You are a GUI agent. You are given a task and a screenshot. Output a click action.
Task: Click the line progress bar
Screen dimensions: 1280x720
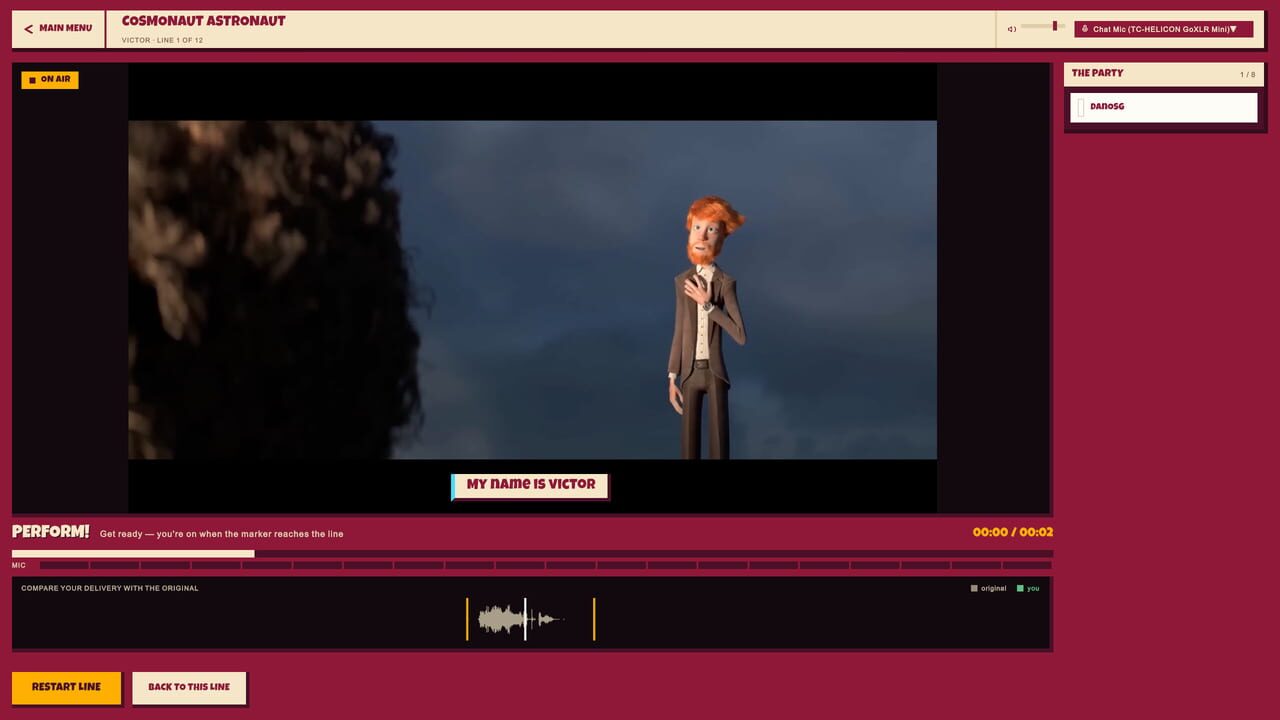pos(532,553)
